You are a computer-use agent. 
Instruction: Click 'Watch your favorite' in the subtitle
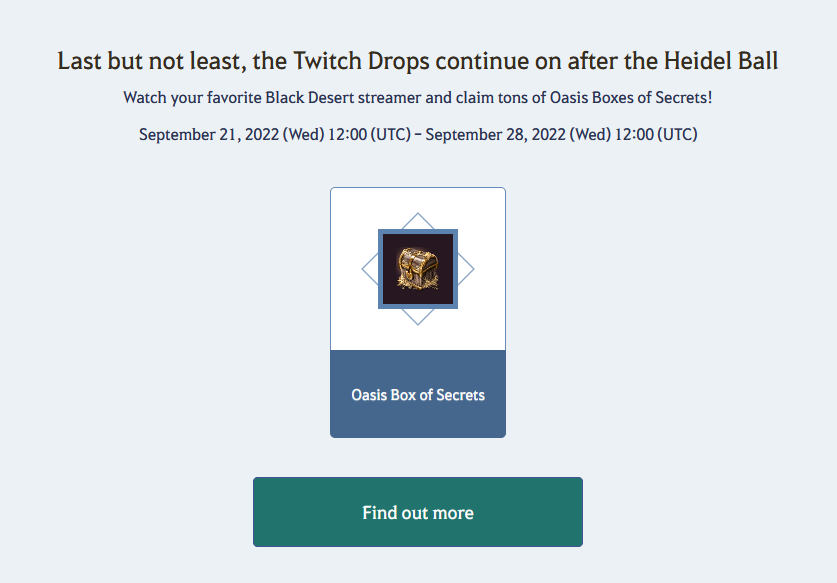tap(193, 98)
